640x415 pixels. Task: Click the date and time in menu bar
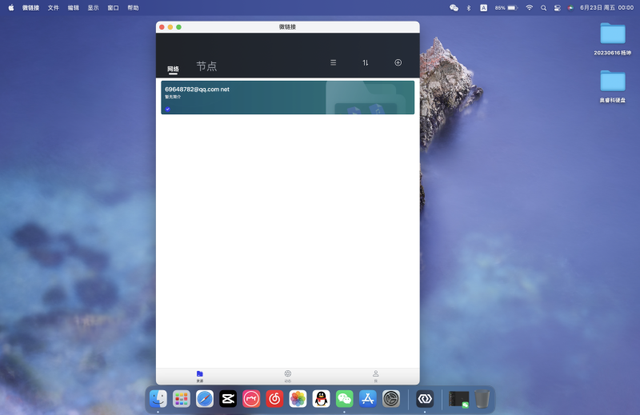click(607, 8)
